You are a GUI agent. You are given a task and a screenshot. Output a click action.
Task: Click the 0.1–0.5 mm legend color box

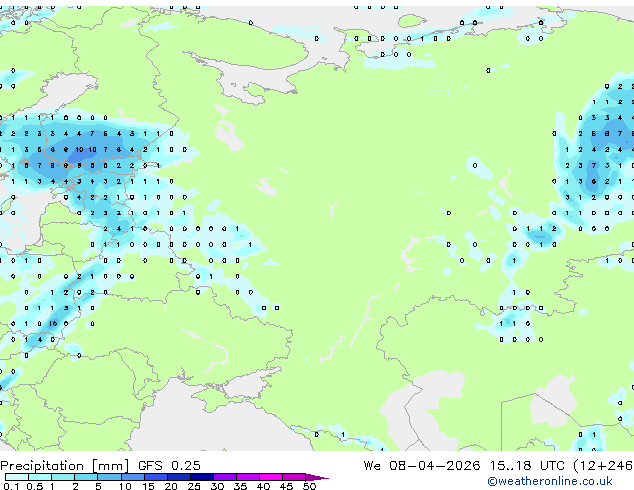17,477
